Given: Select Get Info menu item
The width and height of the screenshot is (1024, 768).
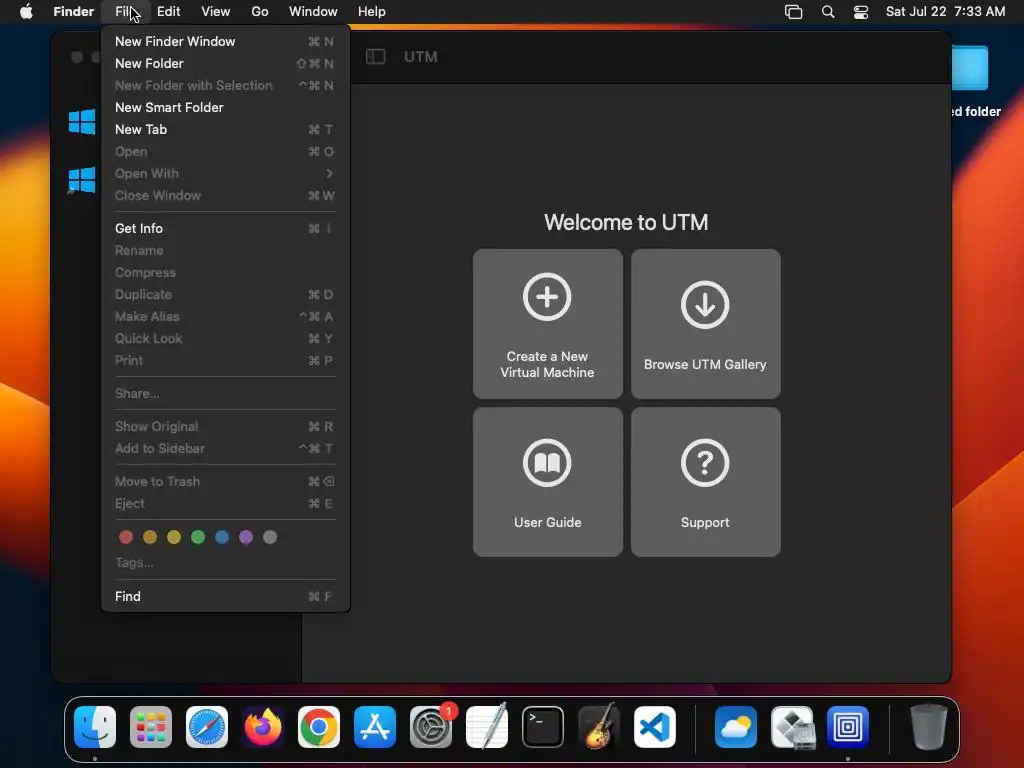Looking at the screenshot, I should 225,229.
